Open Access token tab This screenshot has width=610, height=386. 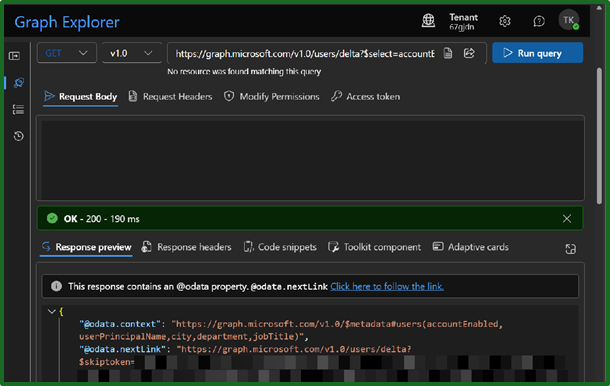[365, 96]
